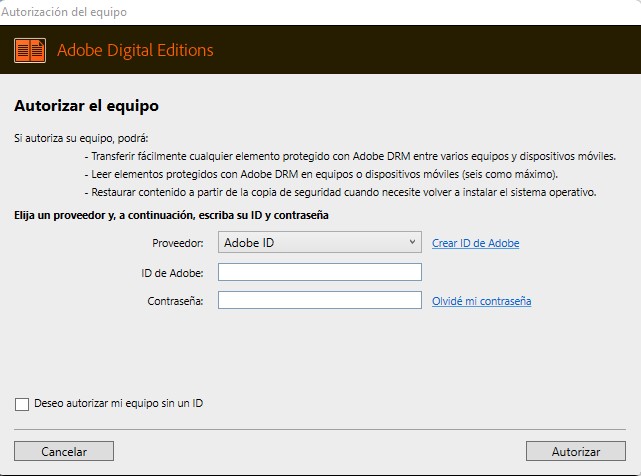Click the 'Elija un proveedor' instruction text
Image resolution: width=641 pixels, height=476 pixels.
pos(171,215)
